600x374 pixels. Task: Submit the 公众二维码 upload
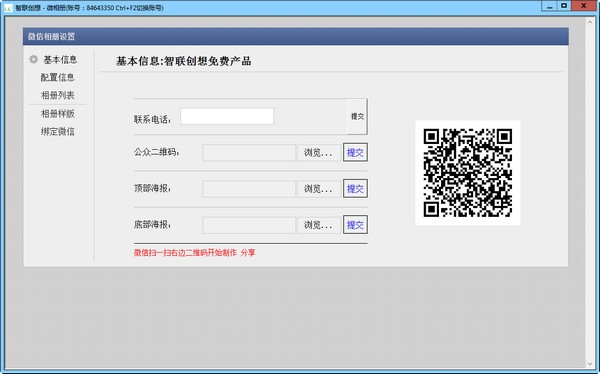(355, 152)
